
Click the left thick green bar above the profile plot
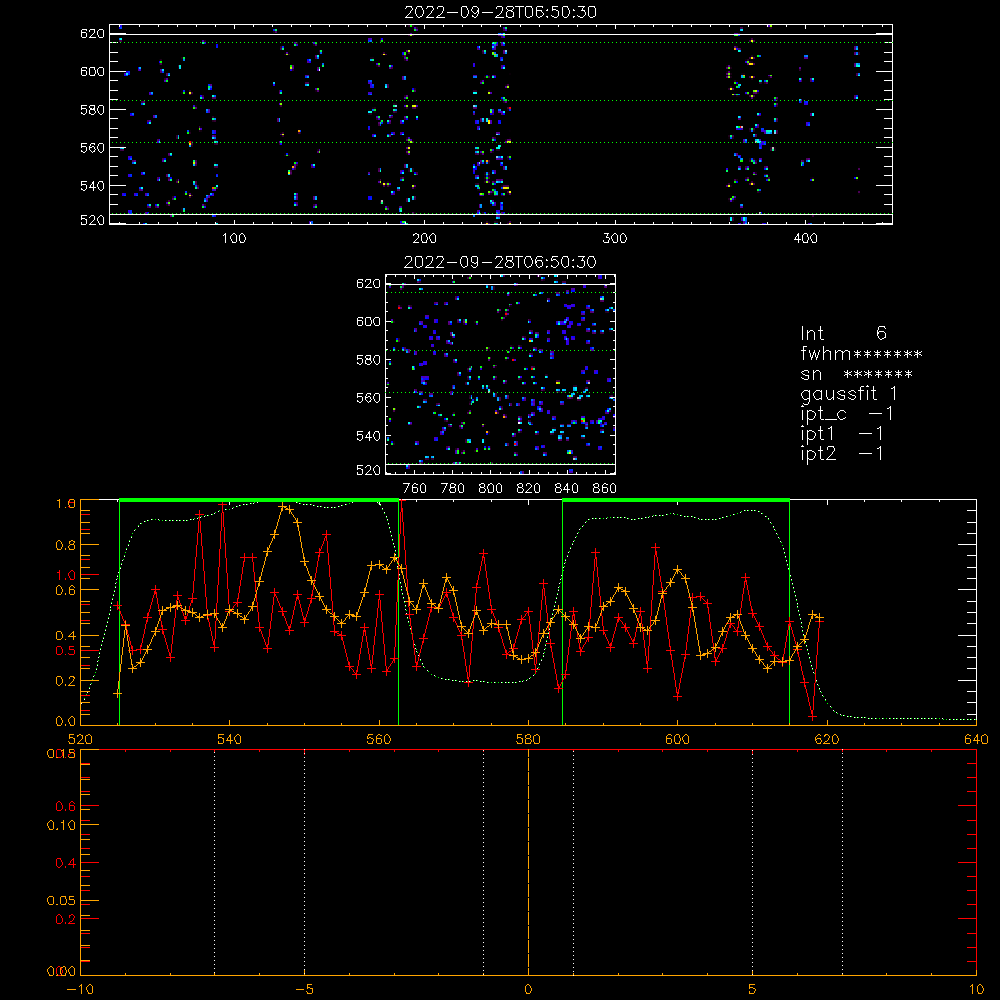259,500
